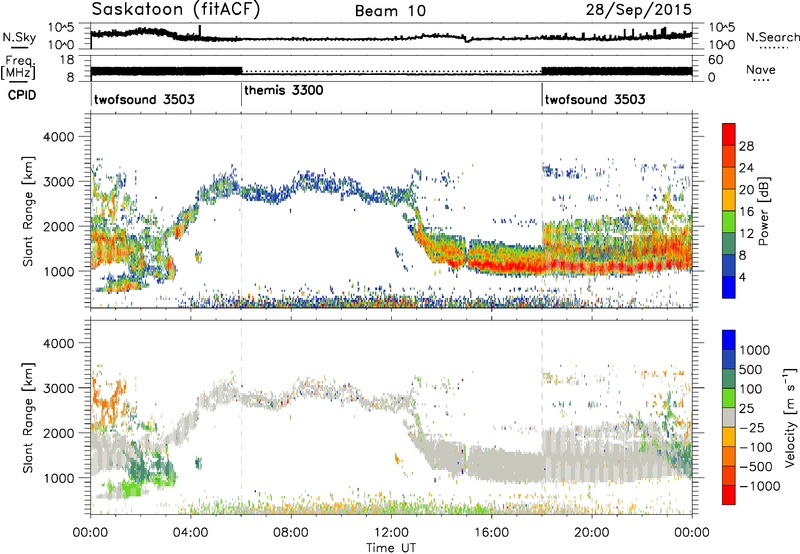
Task: Click the Velocity colorbar value '-25'
Action: tap(750, 427)
